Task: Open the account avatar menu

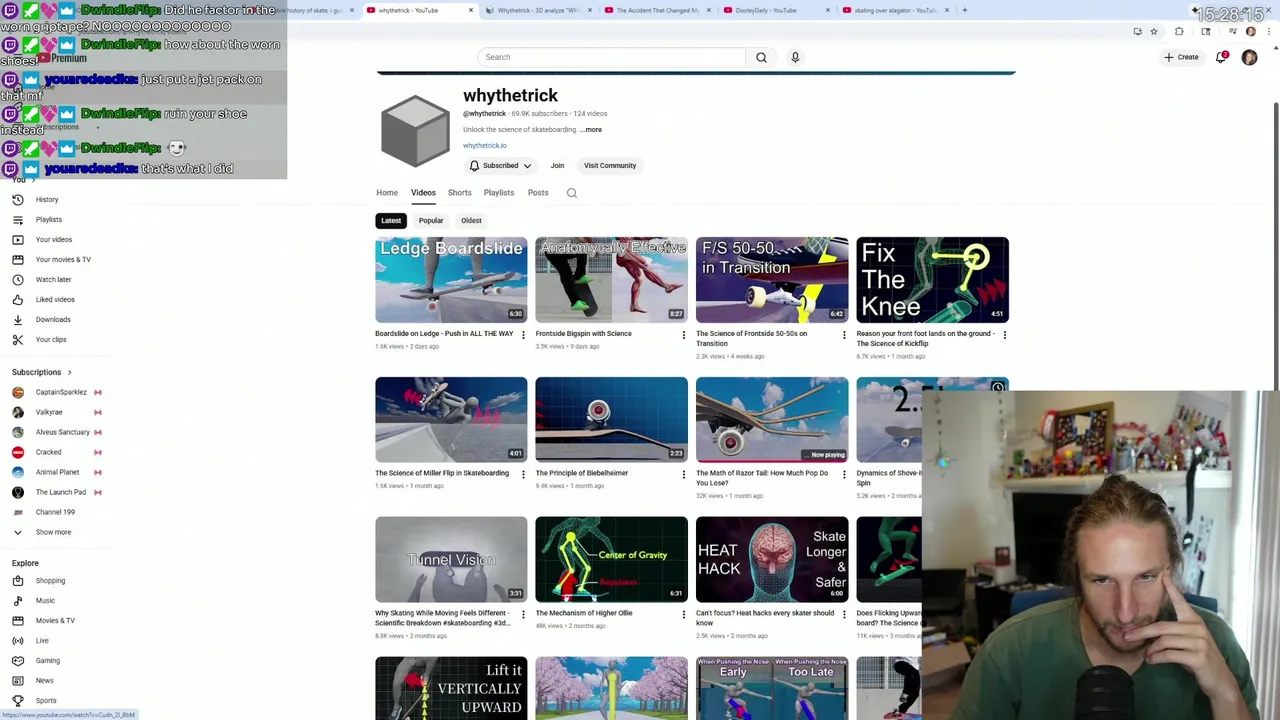Action: (x=1249, y=57)
